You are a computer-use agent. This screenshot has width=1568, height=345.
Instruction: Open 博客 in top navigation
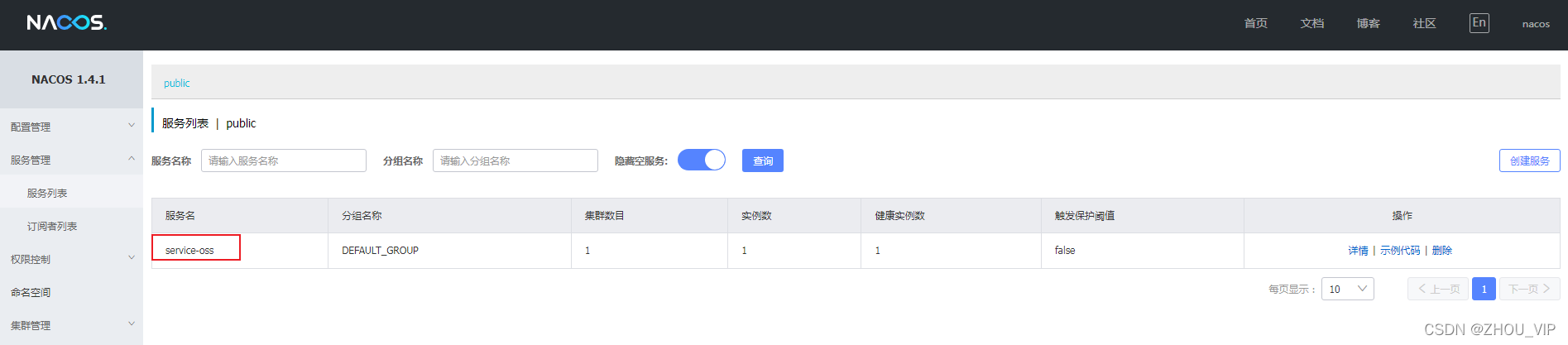tap(1369, 23)
